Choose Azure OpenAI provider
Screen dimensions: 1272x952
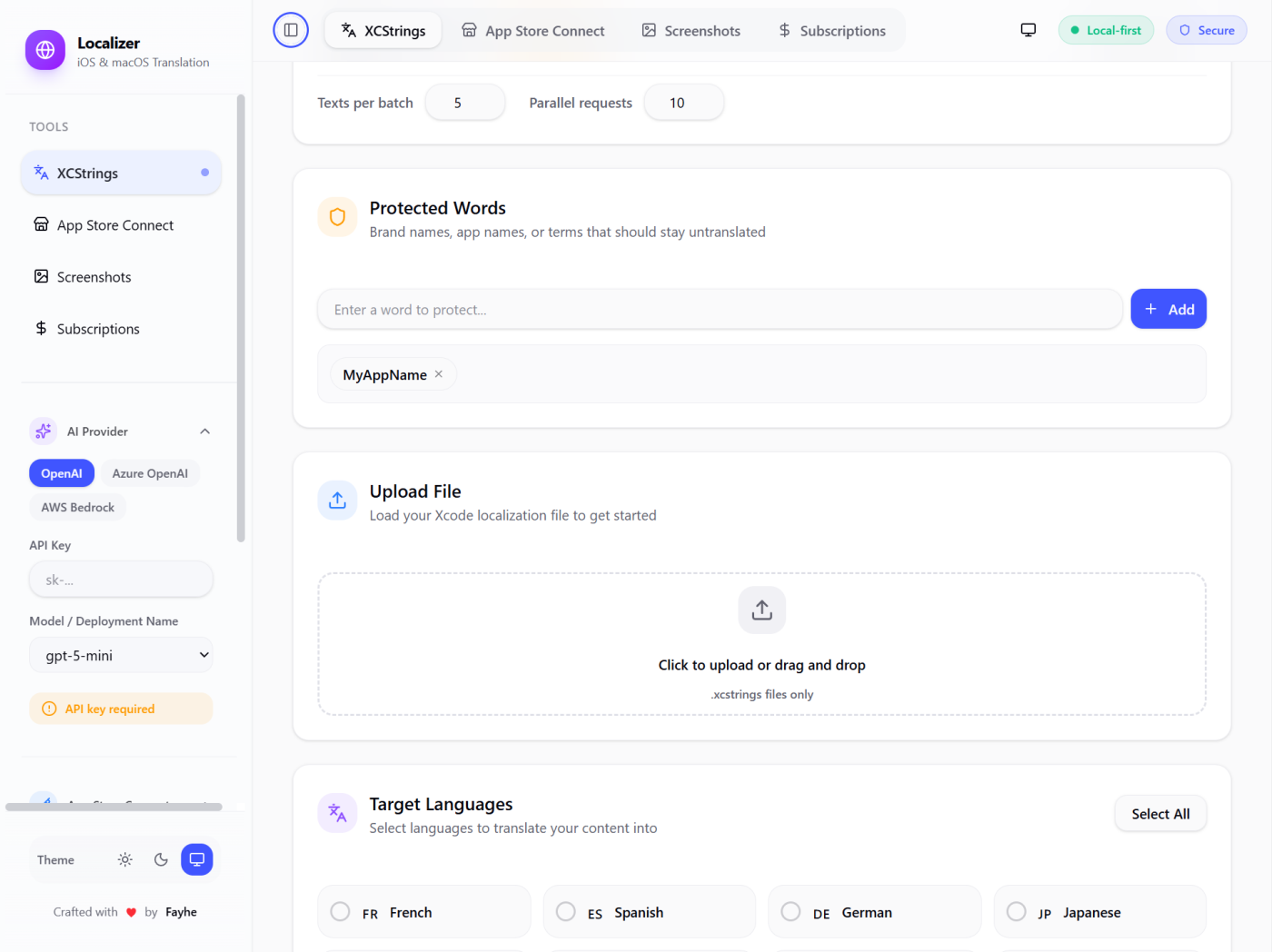(x=150, y=473)
